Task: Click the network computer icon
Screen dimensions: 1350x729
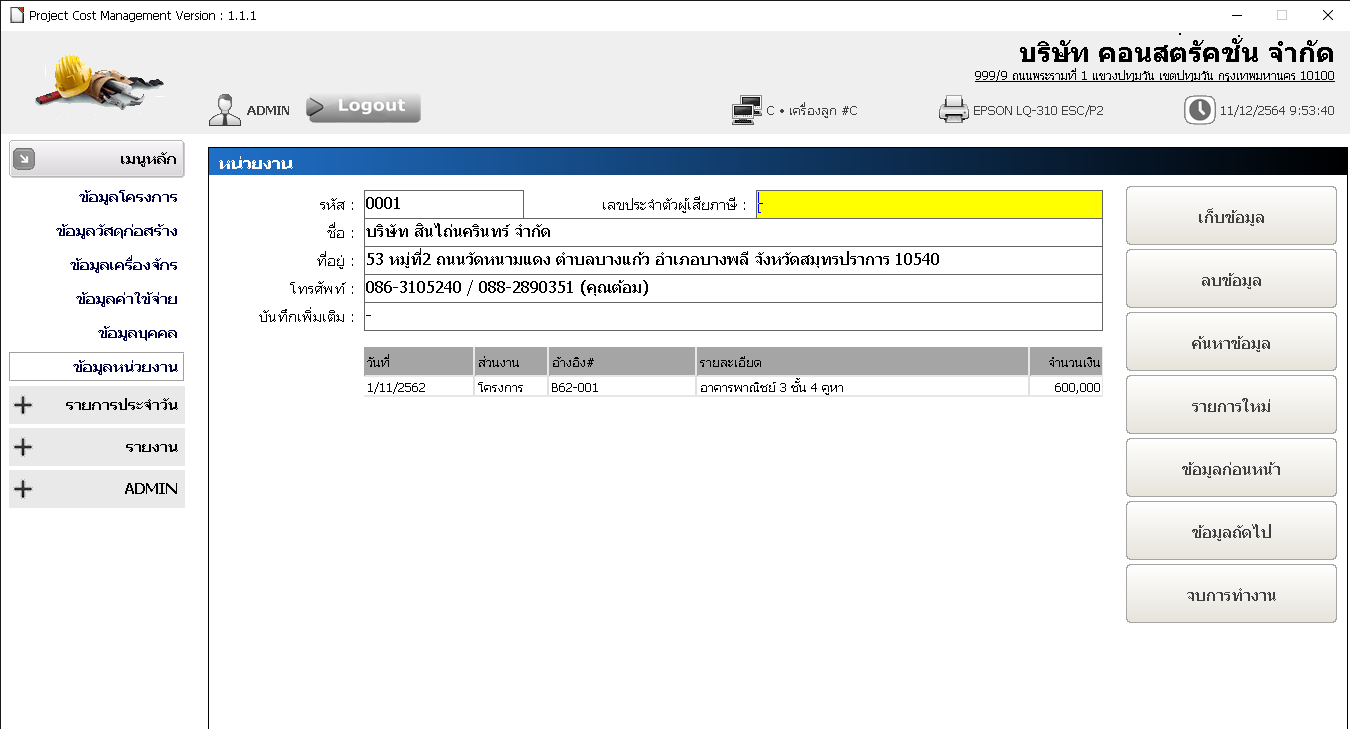Action: pyautogui.click(x=747, y=110)
